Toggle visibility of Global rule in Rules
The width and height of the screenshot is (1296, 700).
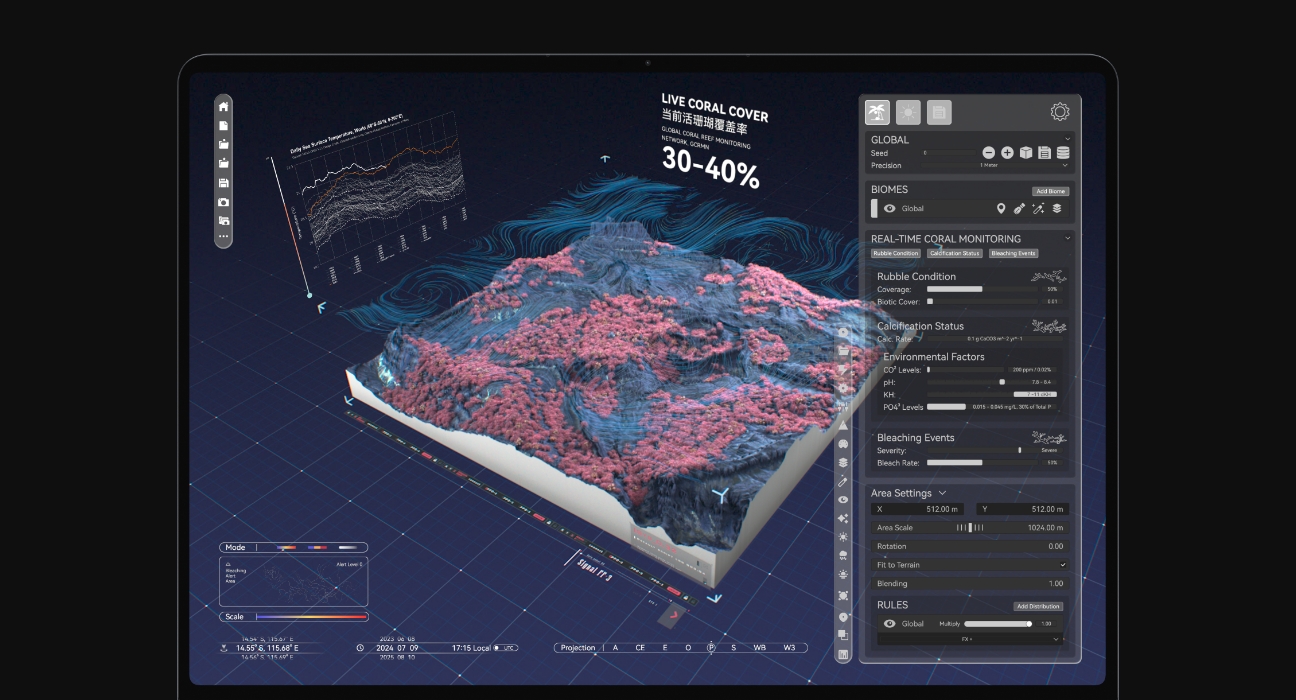click(890, 624)
